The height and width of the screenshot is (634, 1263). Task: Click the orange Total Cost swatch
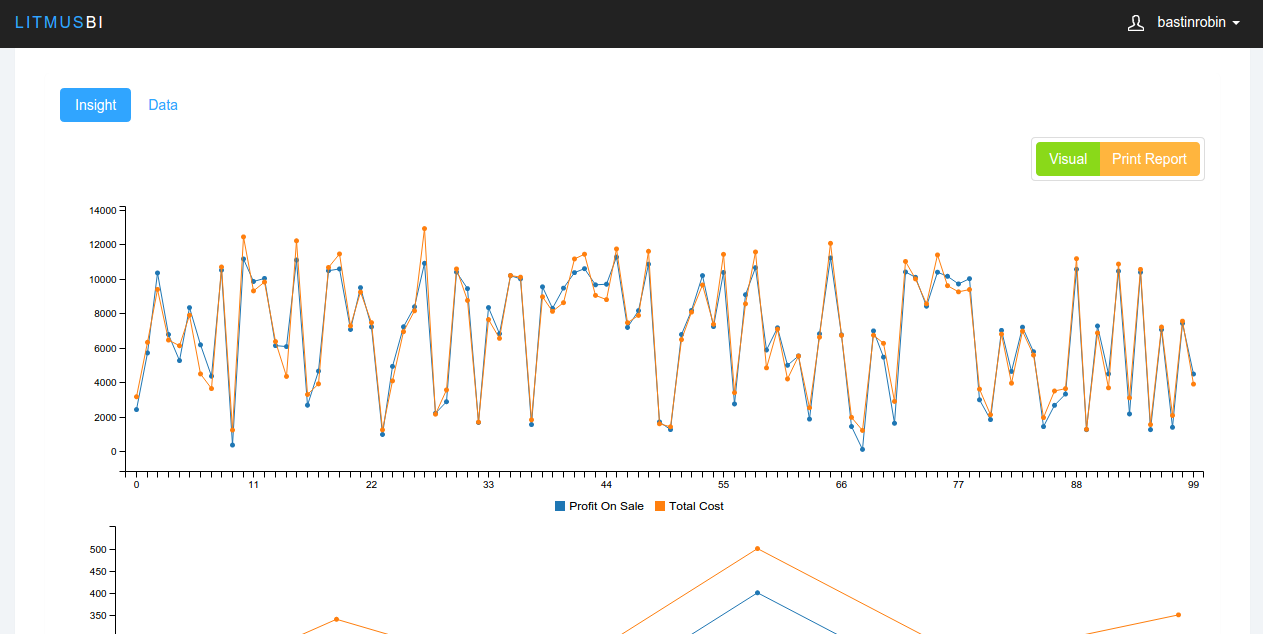pyautogui.click(x=660, y=506)
